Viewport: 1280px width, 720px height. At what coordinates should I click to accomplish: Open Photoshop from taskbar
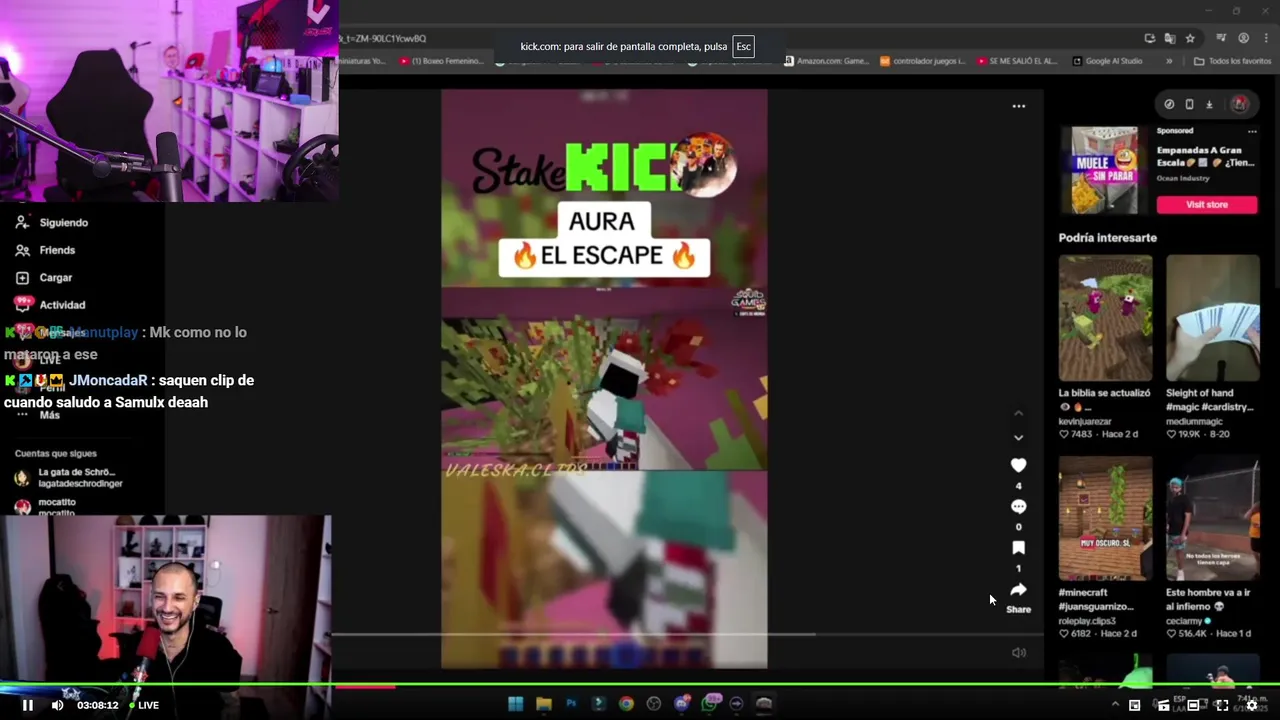tap(571, 704)
